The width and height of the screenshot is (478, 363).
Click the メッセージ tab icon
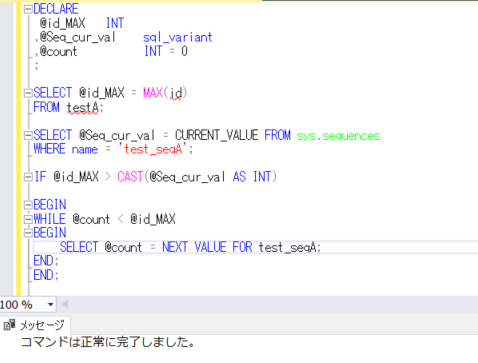pyautogui.click(x=9, y=325)
